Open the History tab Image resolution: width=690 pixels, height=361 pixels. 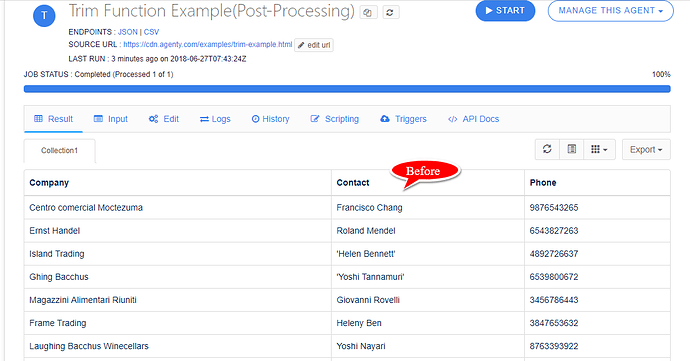pos(271,119)
